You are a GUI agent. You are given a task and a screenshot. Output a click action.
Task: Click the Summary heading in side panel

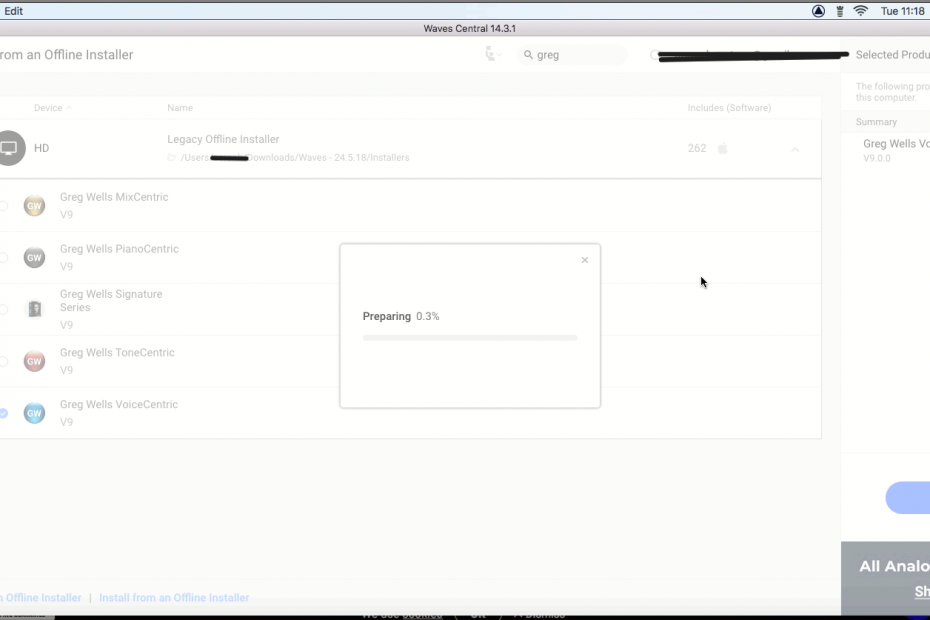click(876, 122)
